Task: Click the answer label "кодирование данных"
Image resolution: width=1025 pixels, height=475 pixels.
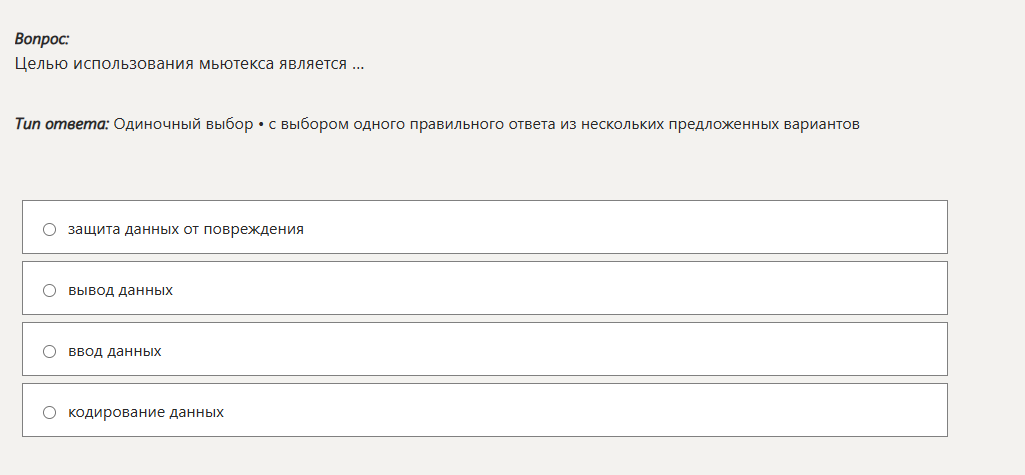Action: 145,413
